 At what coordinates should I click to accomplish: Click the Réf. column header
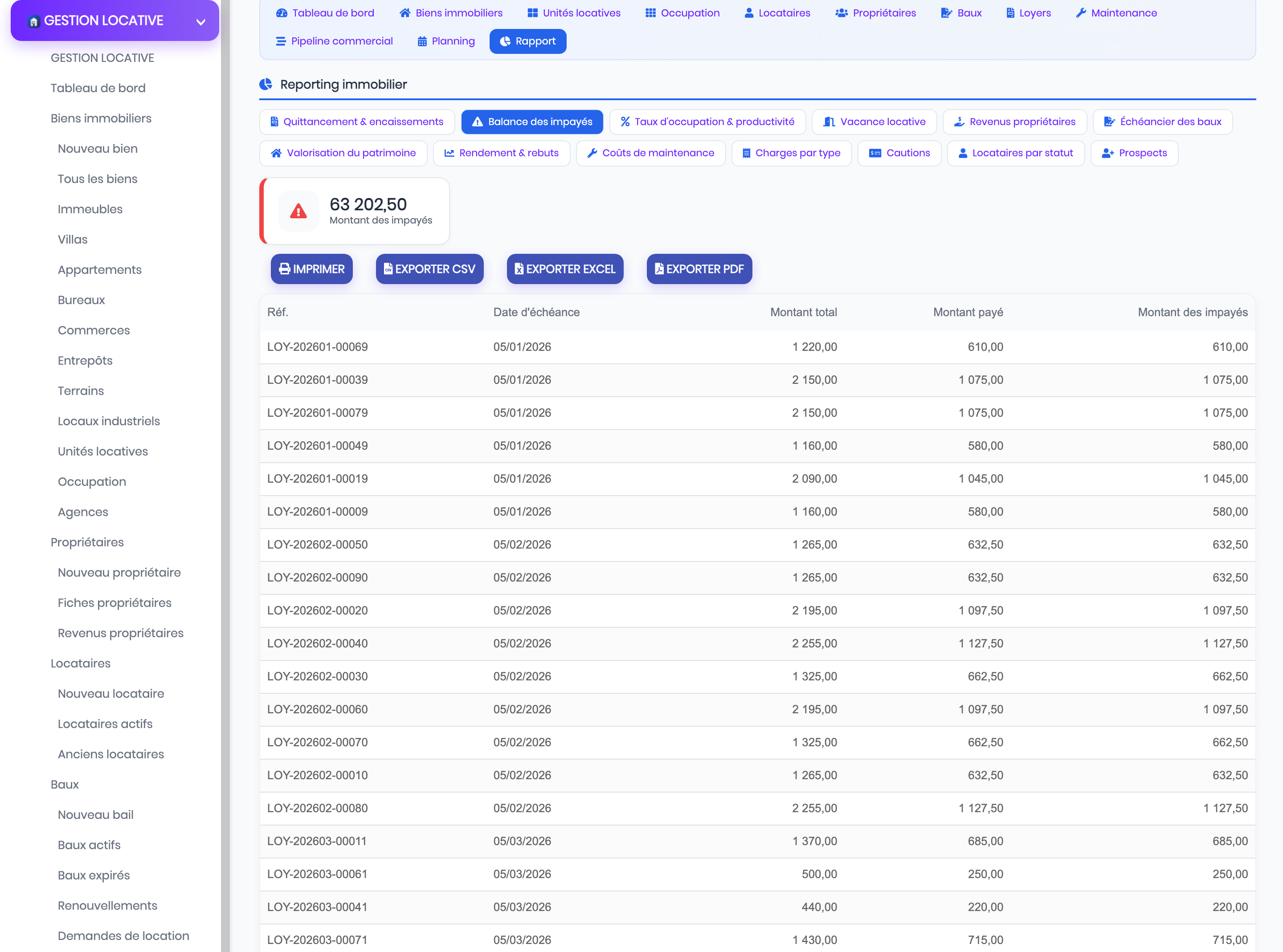pyautogui.click(x=277, y=312)
